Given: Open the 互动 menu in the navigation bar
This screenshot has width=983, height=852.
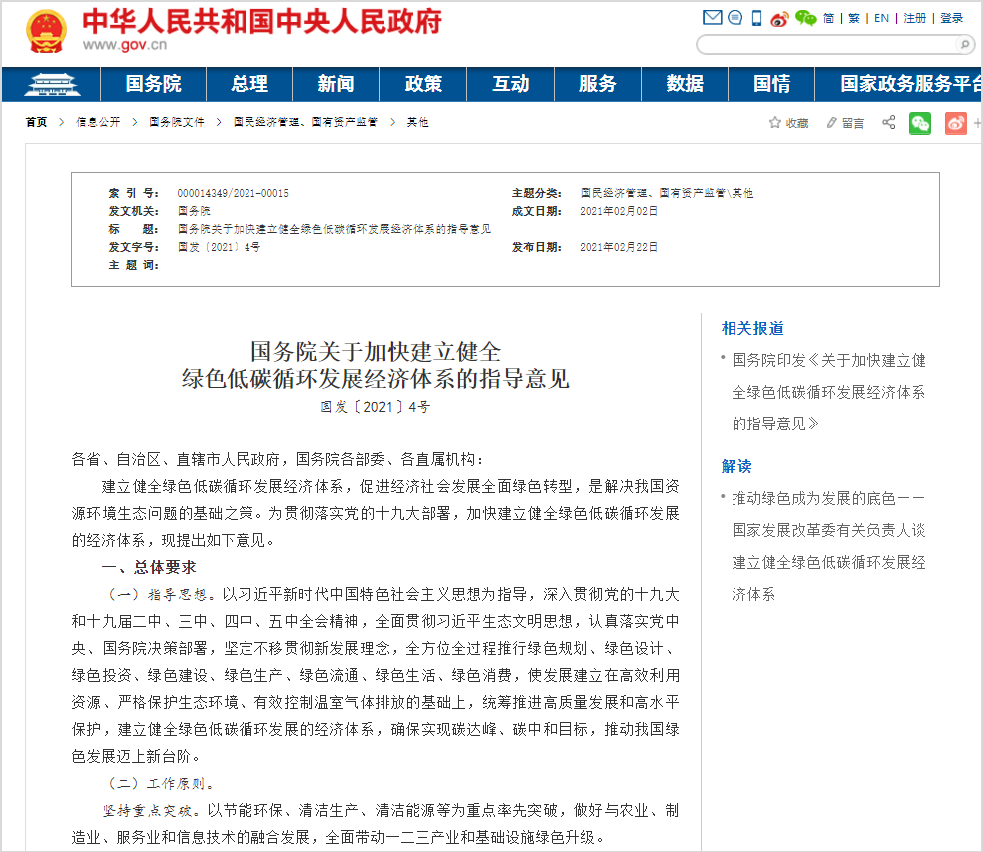Looking at the screenshot, I should point(510,84).
